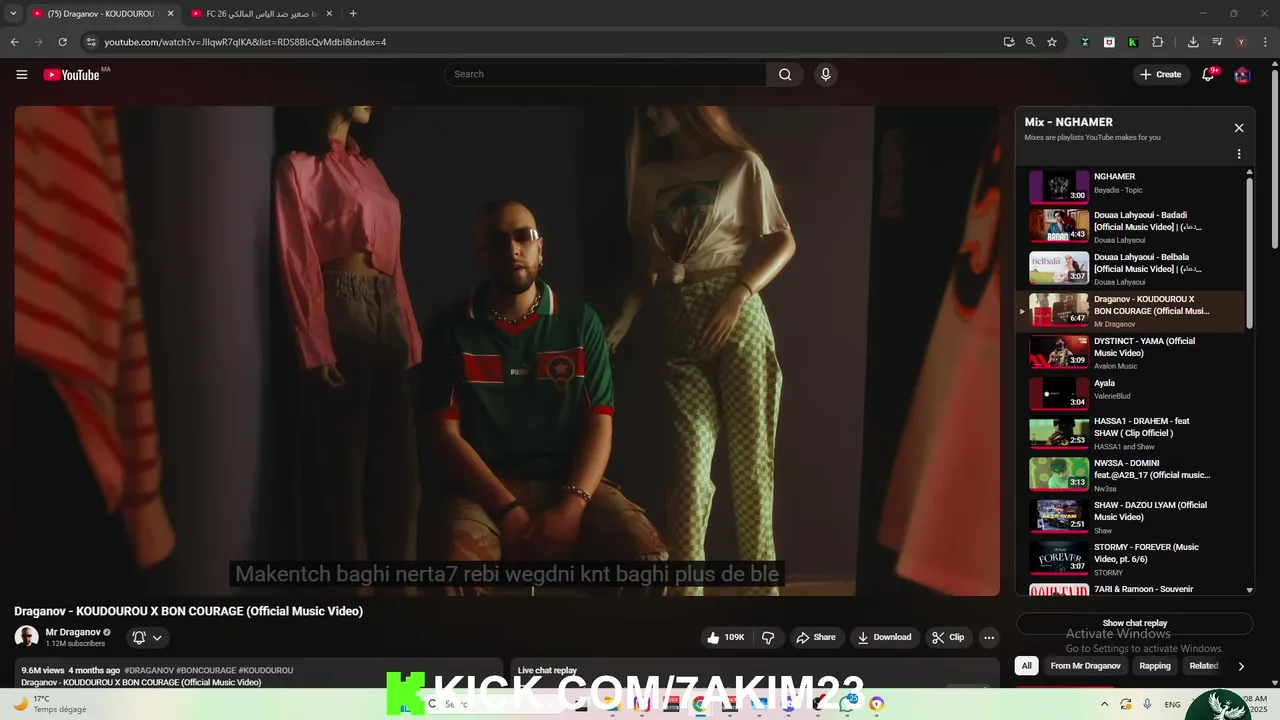Open more actions ellipsis under video
The image size is (1280, 720).
[x=989, y=637]
